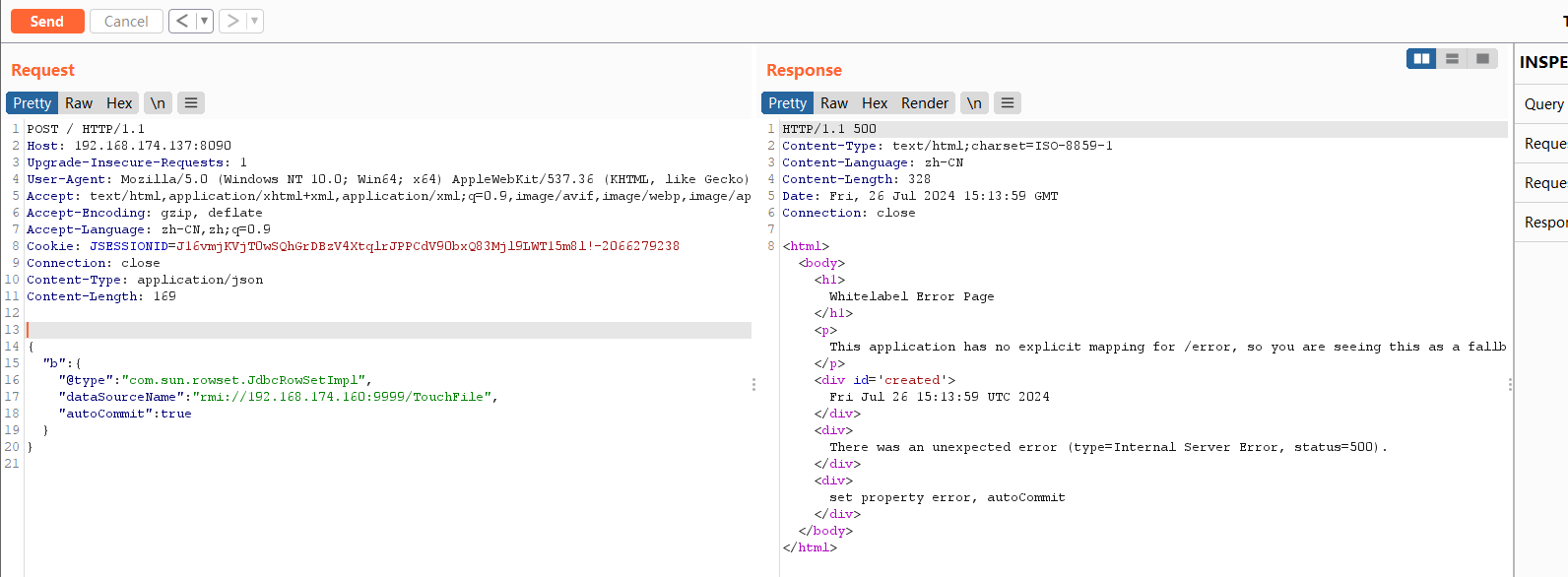Click the Cancel button
Image resolution: width=1568 pixels, height=577 pixels.
pyautogui.click(x=126, y=21)
